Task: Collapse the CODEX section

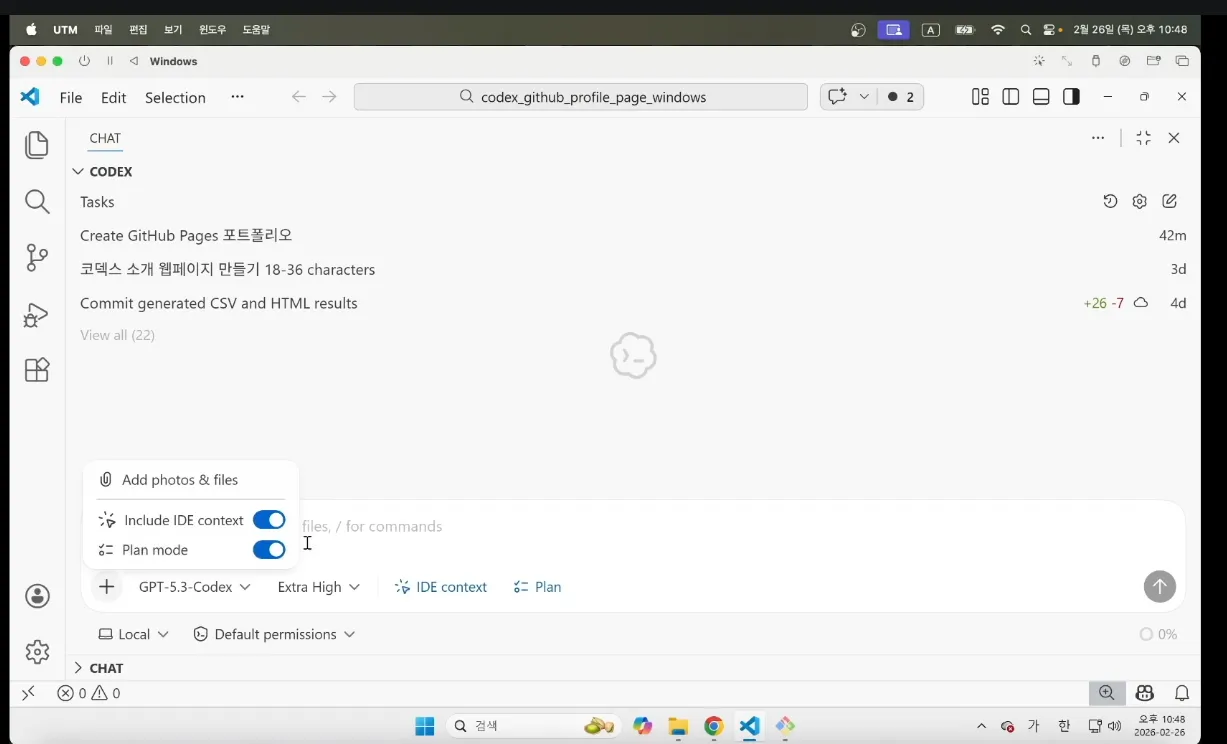Action: click(78, 171)
